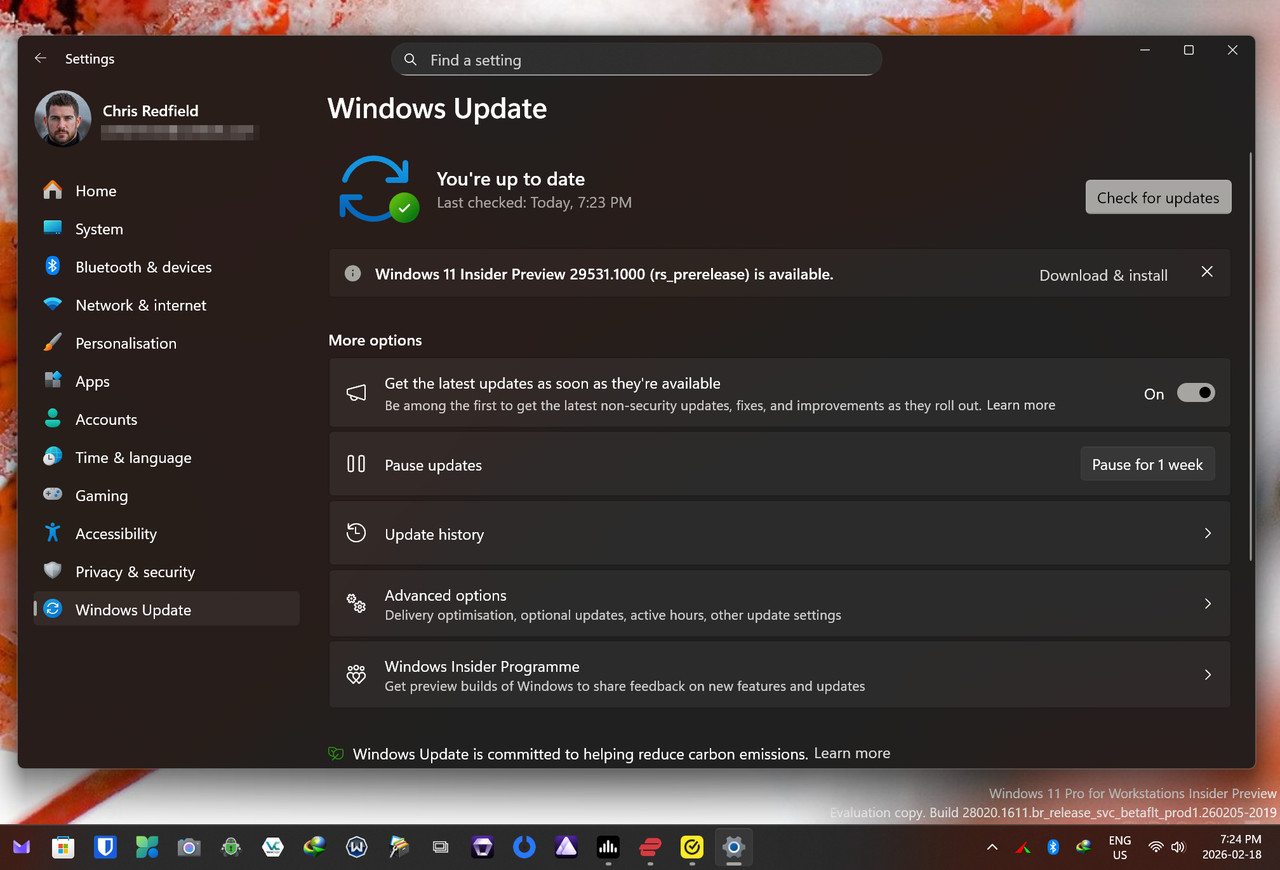This screenshot has height=870, width=1280.
Task: Click the Privacy & security shield icon
Action: tap(53, 571)
